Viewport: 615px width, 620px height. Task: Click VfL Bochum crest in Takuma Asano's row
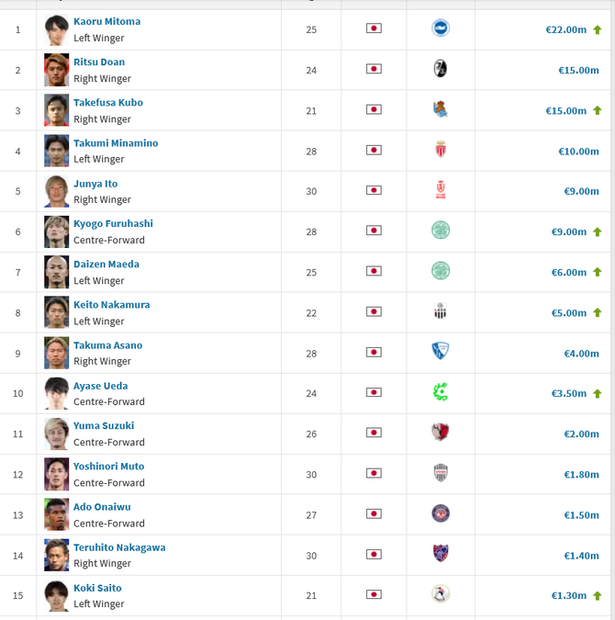tap(440, 351)
